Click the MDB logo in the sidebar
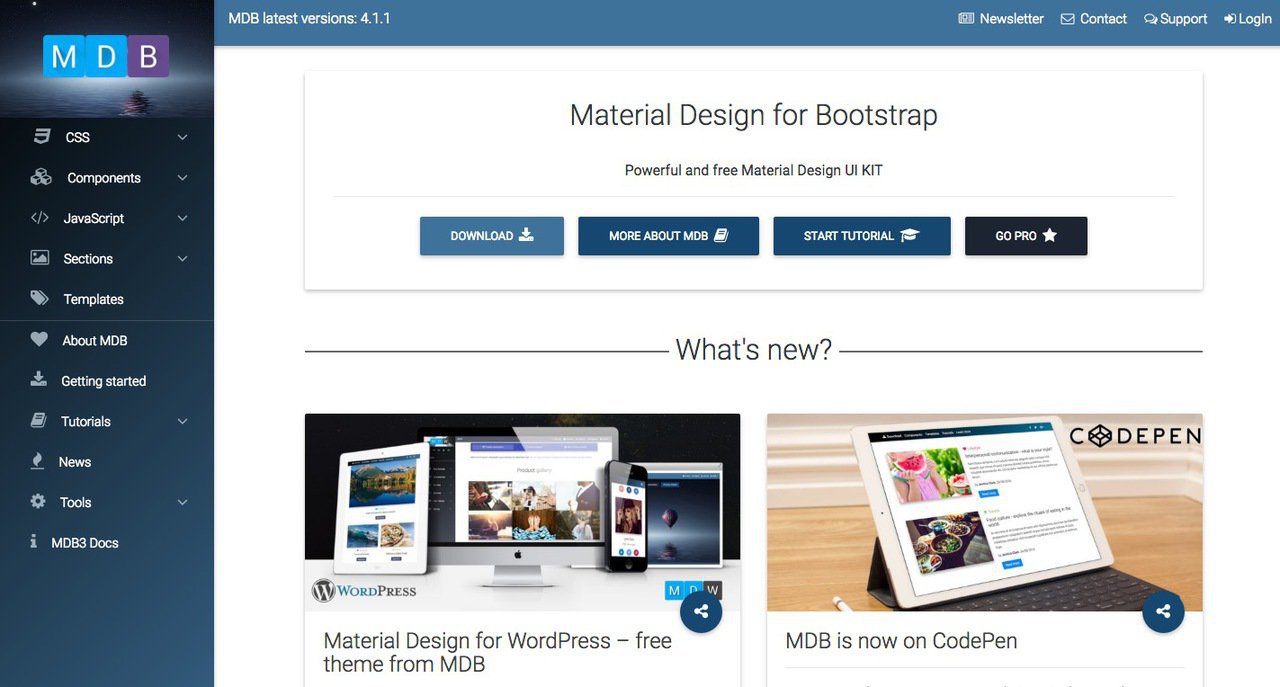Screen dimensions: 1280x687 [106, 57]
